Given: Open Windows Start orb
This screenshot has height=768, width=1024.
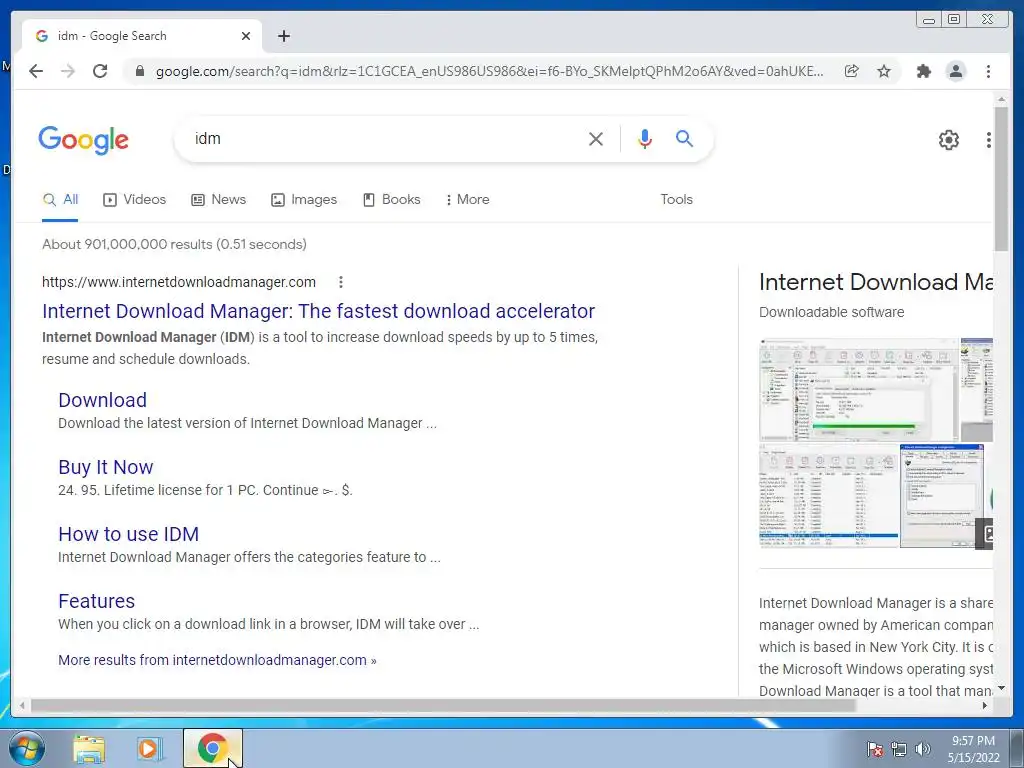Looking at the screenshot, I should pos(27,748).
